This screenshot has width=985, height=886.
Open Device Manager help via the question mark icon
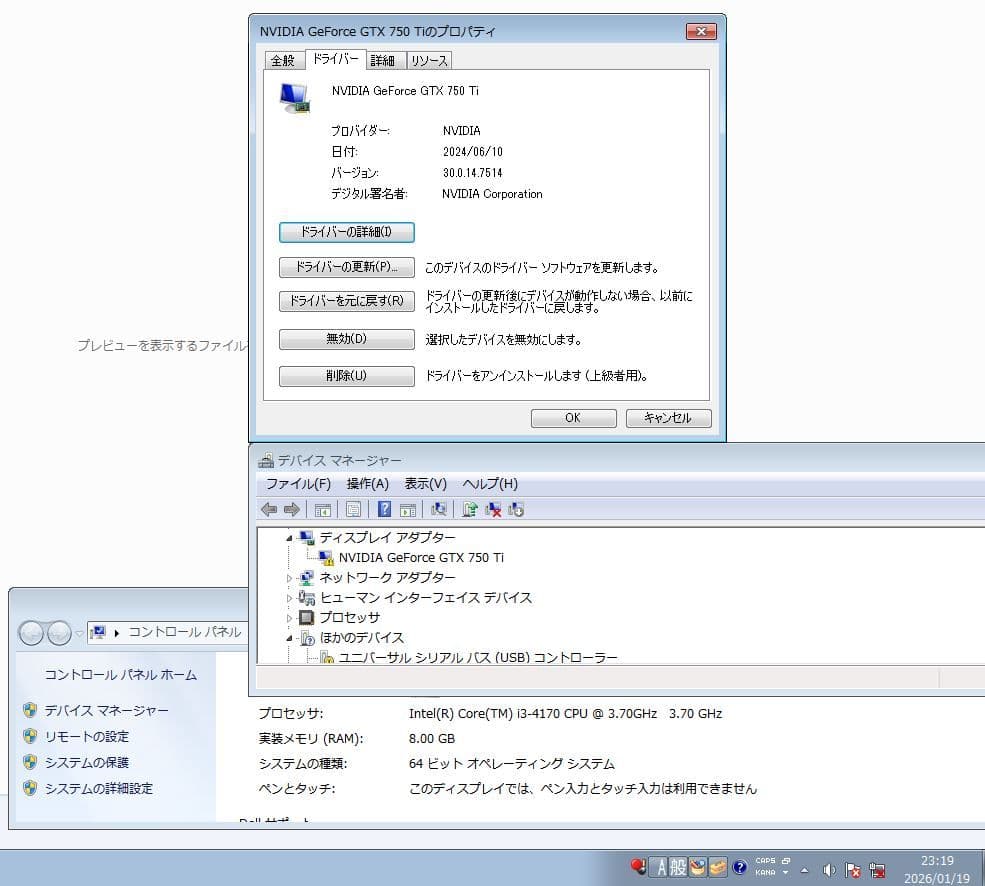click(x=385, y=509)
